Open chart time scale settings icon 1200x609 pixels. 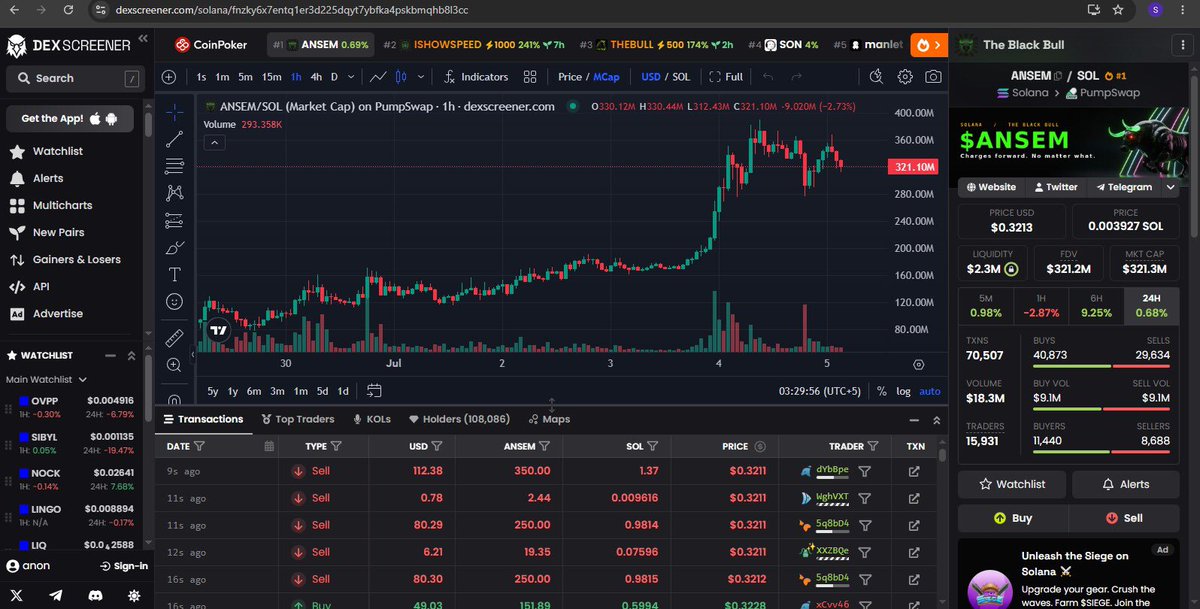point(918,365)
